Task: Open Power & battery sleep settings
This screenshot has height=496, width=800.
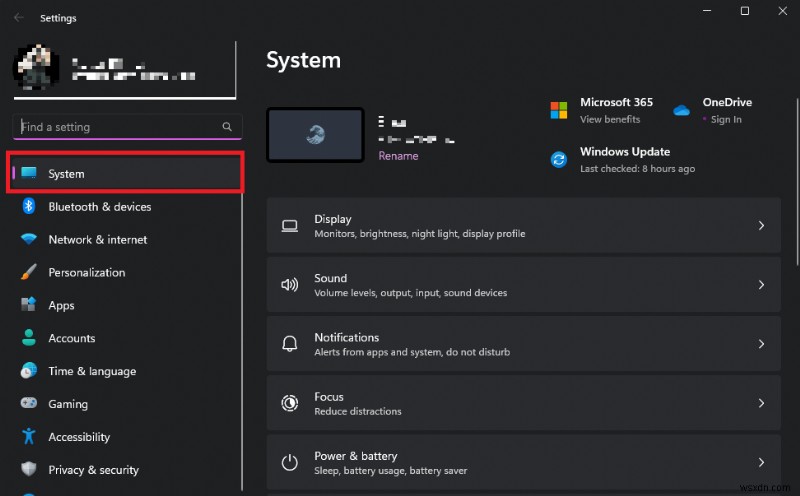Action: (x=523, y=462)
